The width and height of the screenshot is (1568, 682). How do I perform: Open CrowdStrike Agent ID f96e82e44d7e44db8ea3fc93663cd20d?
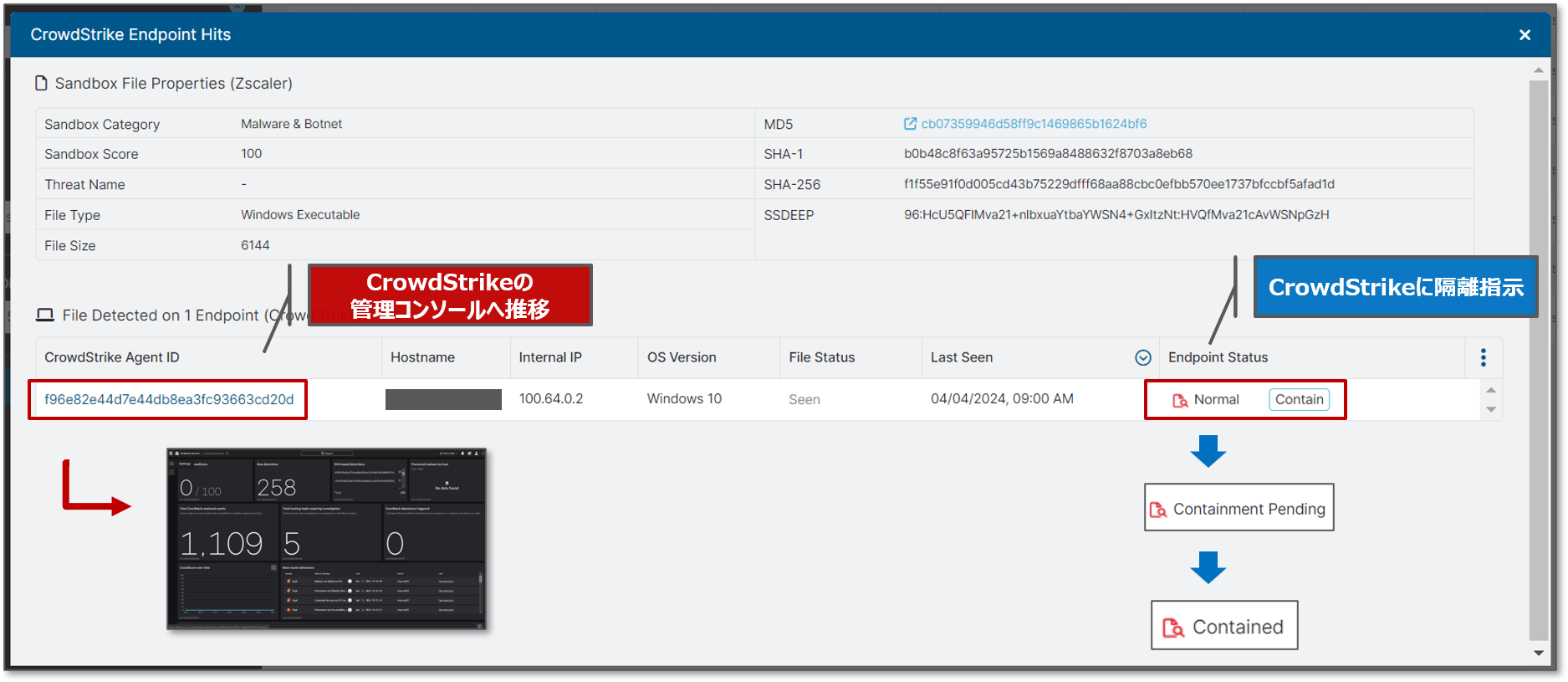pos(169,399)
